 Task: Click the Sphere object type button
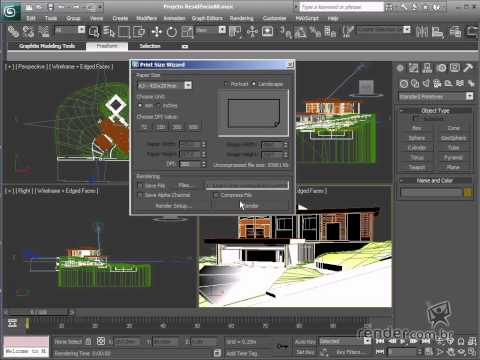pyautogui.click(x=417, y=138)
